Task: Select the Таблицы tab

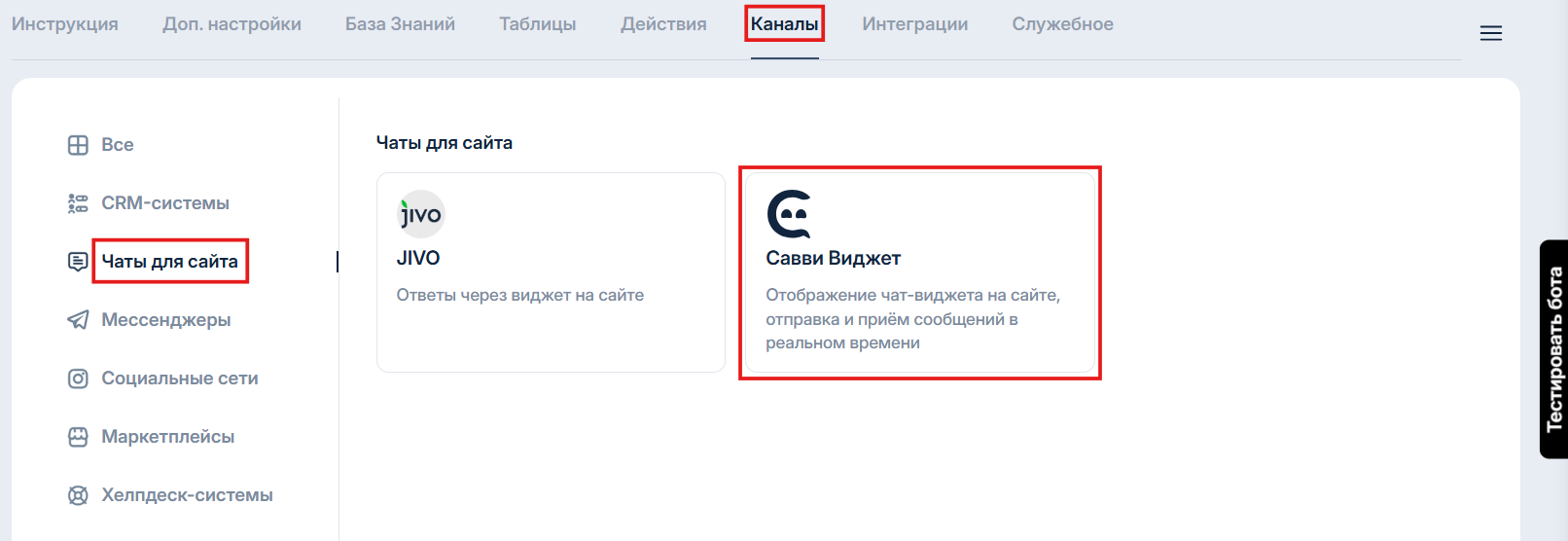Action: [x=537, y=24]
